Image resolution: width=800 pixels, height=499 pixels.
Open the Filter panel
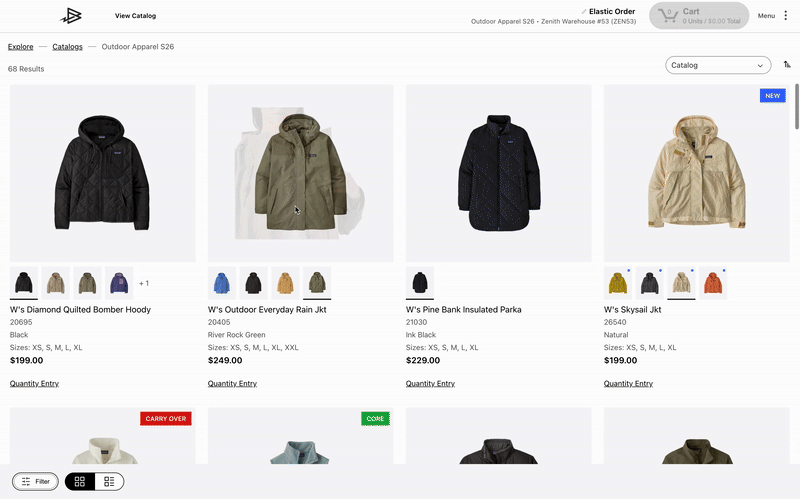(x=36, y=481)
